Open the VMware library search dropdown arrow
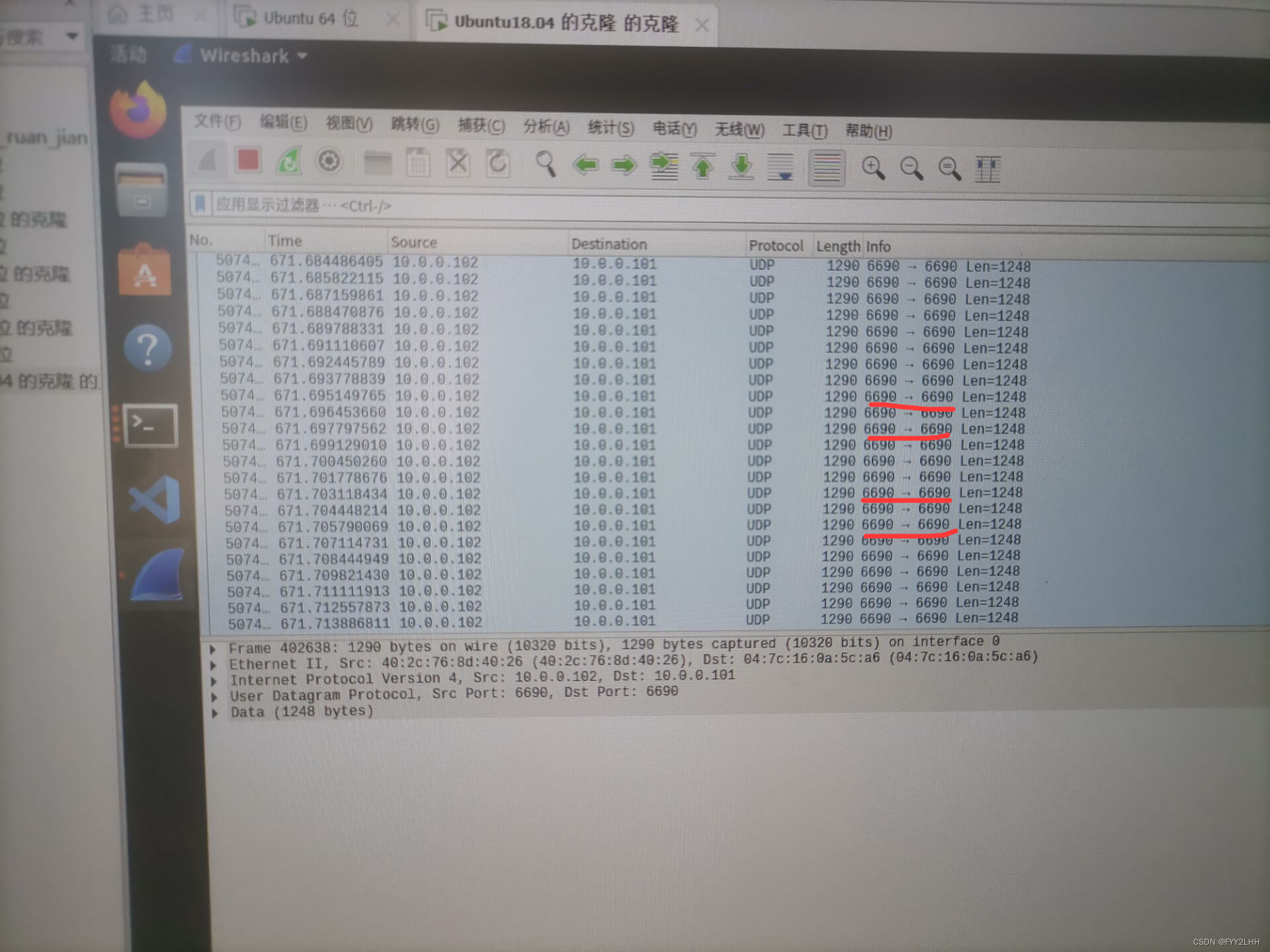Screen dimensions: 1270x952 click(x=73, y=36)
